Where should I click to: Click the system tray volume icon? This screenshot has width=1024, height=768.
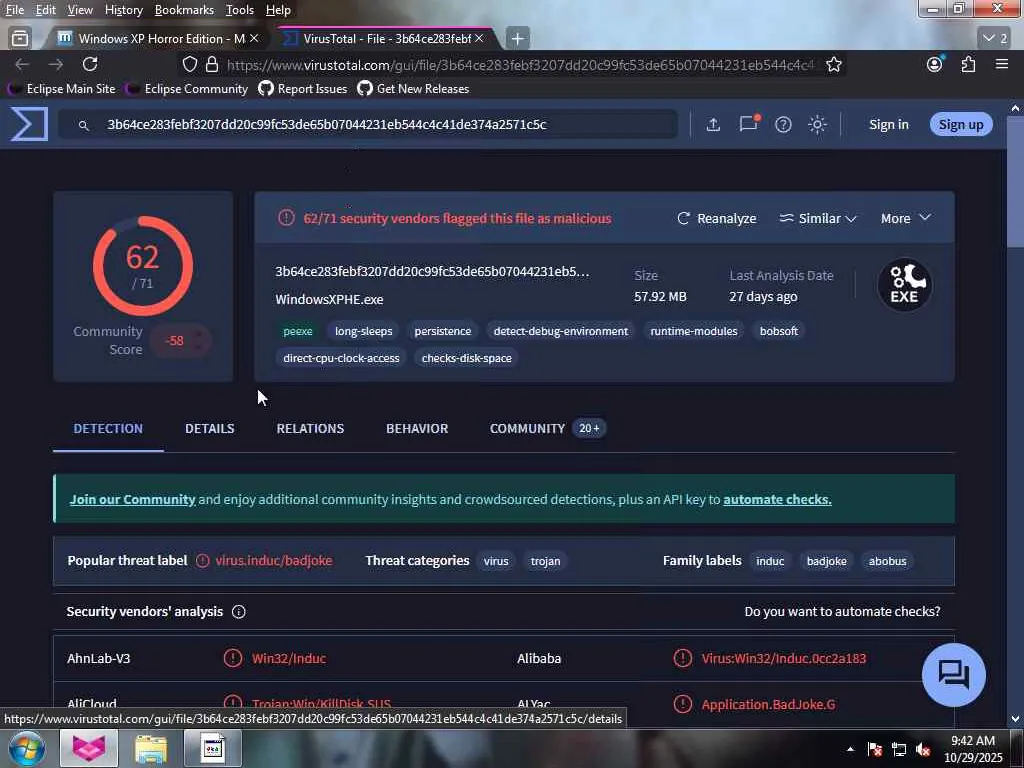(x=923, y=749)
